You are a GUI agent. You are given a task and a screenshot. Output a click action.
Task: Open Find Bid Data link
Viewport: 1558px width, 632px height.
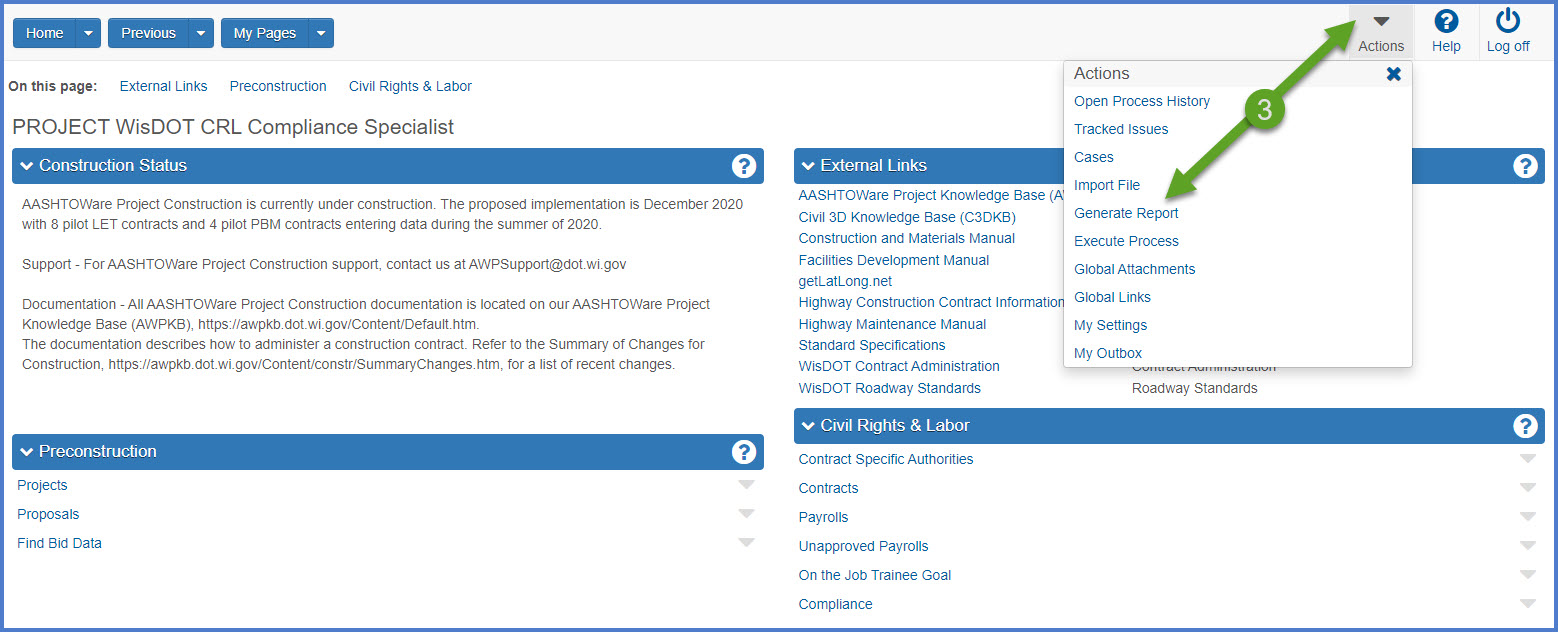point(59,543)
